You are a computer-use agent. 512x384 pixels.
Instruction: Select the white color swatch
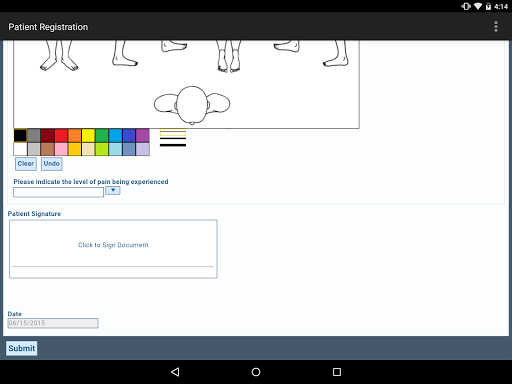pos(20,149)
